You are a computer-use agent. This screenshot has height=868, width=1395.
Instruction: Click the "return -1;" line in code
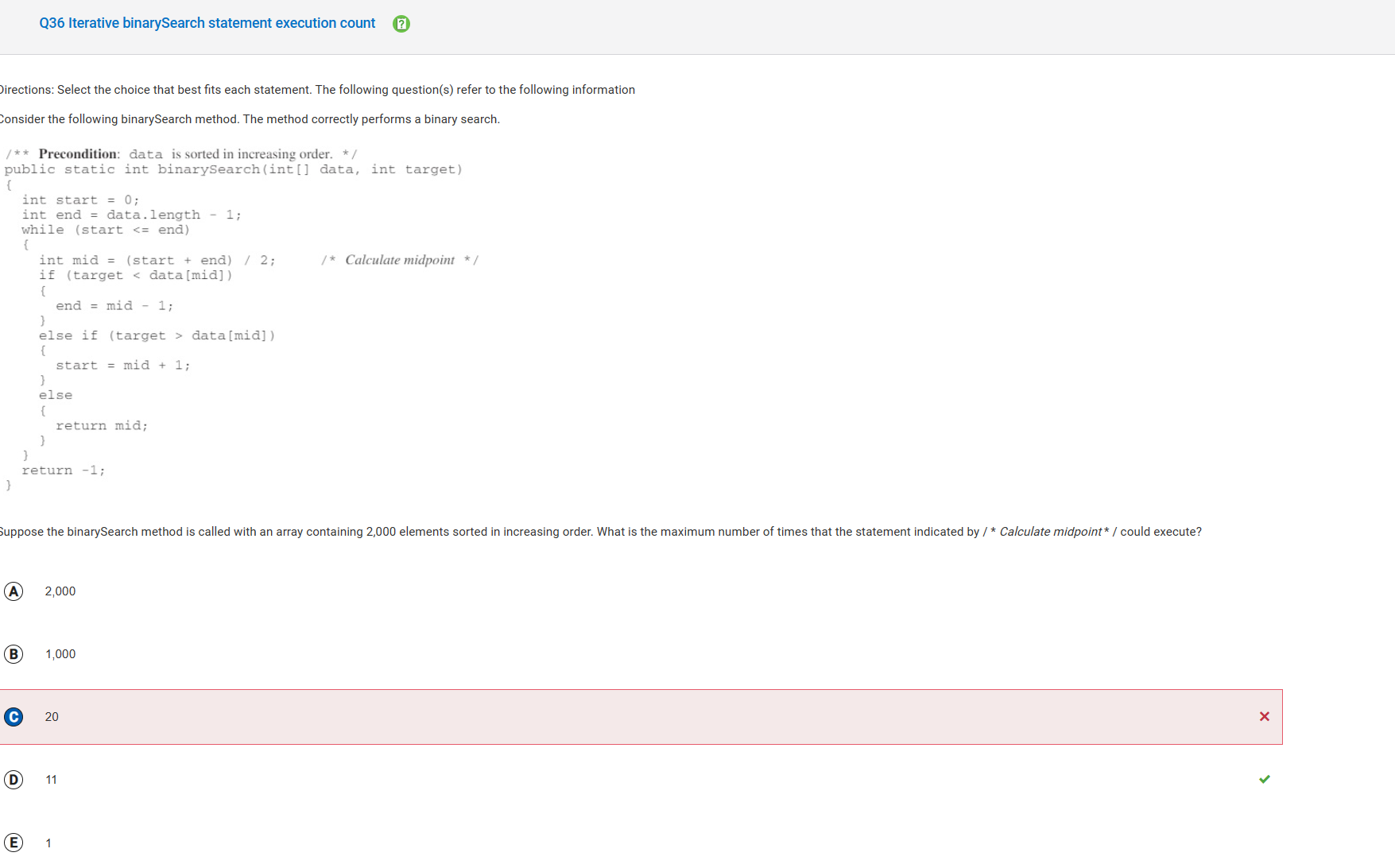tap(63, 471)
